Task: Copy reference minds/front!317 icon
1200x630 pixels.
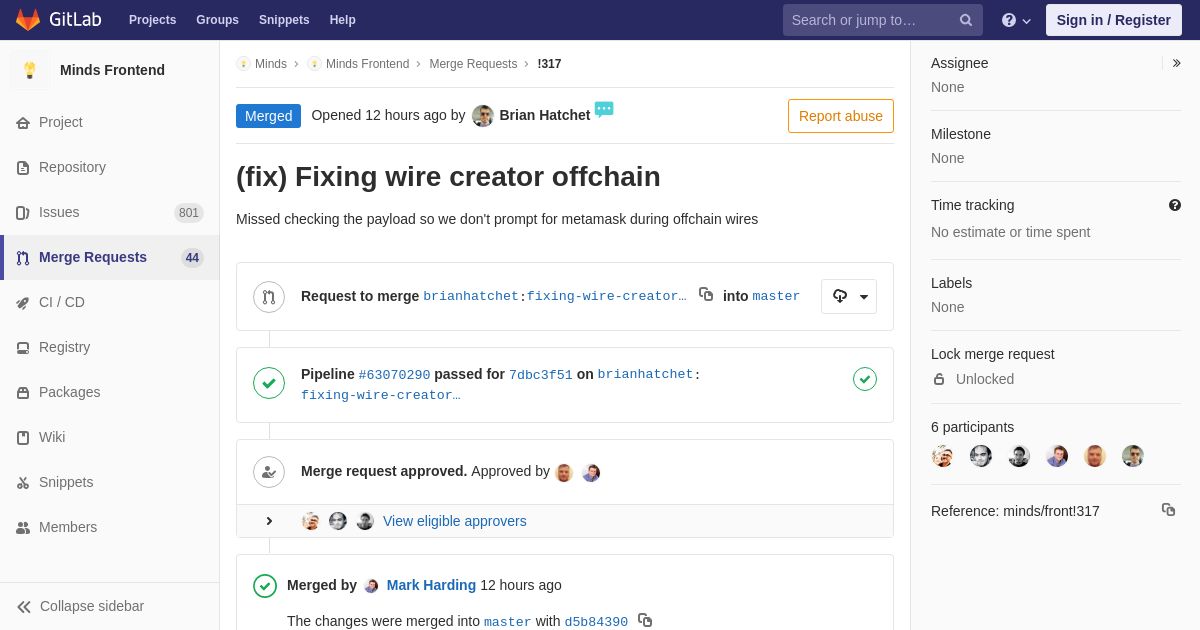Action: tap(1168, 510)
